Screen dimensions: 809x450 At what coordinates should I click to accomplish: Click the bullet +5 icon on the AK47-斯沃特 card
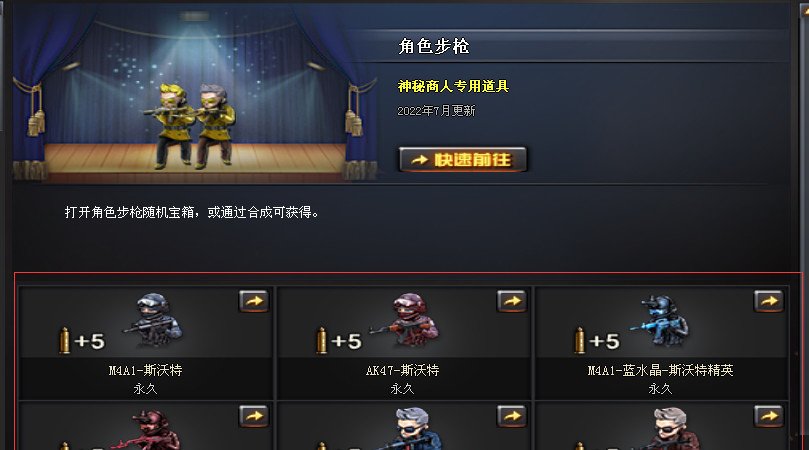[x=339, y=341]
